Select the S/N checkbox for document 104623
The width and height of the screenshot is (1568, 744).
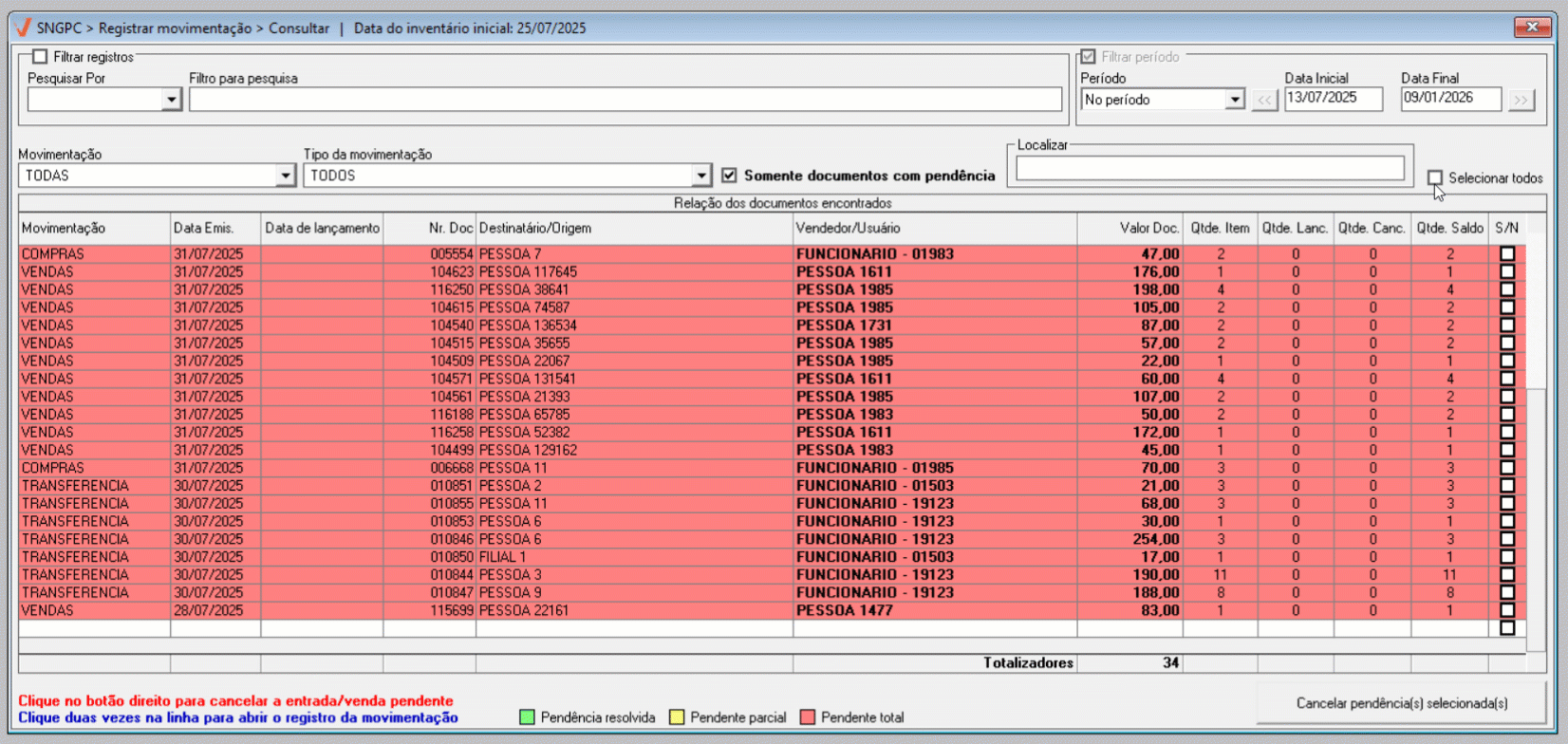[x=1507, y=271]
